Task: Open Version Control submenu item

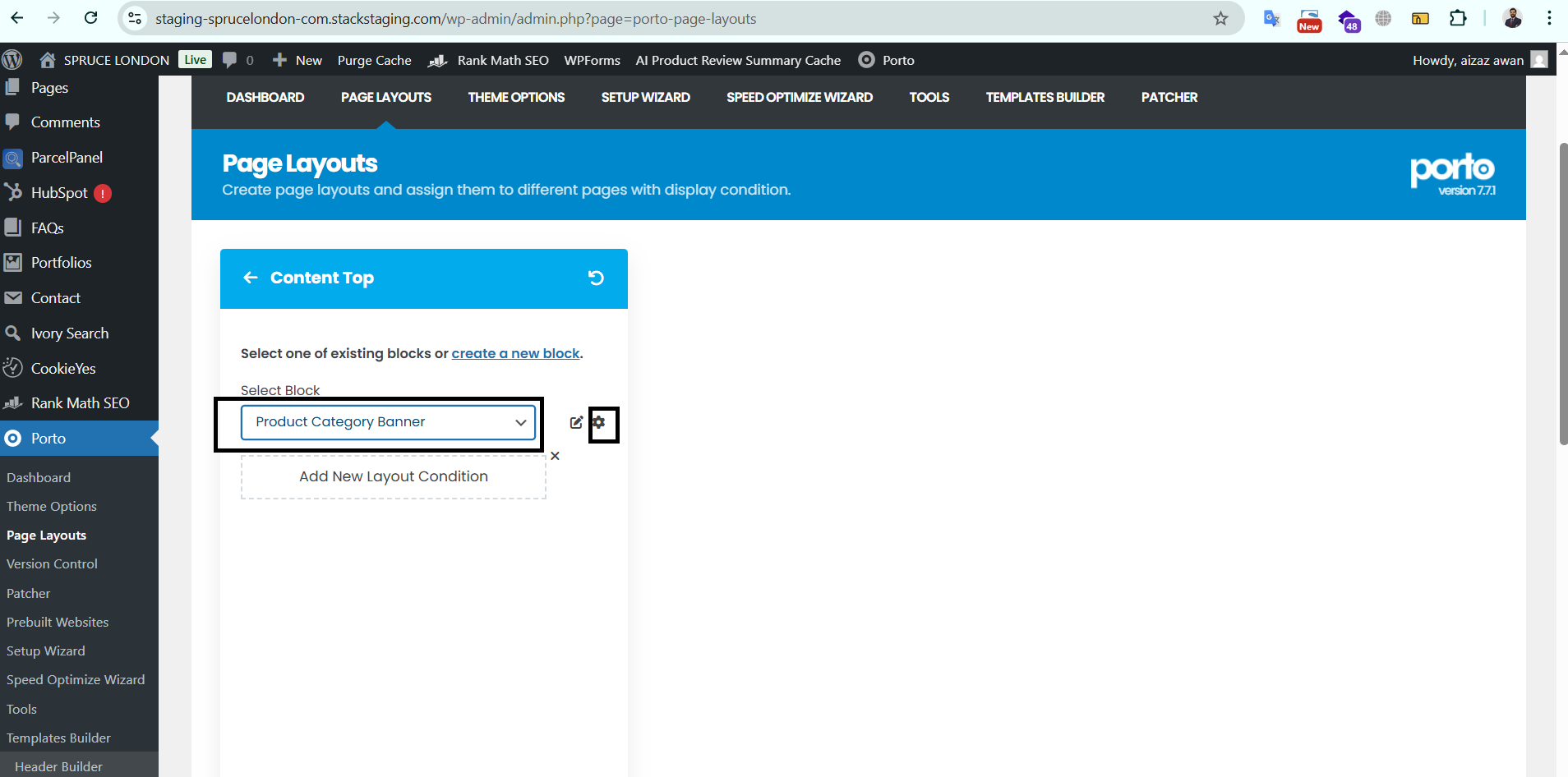Action: (52, 564)
